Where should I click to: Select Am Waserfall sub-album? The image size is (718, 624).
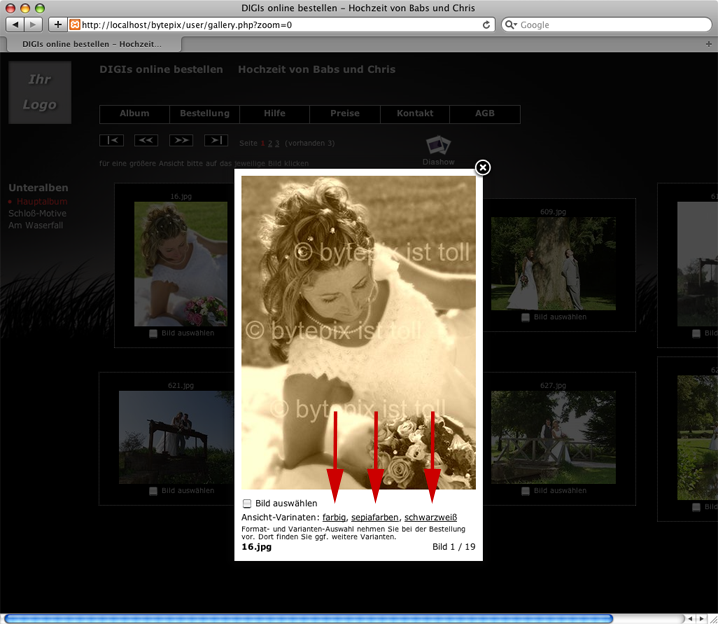click(x=36, y=225)
